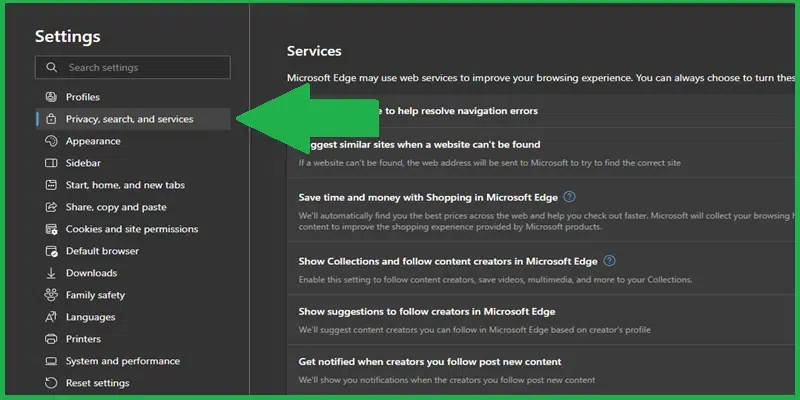This screenshot has width=800, height=400.
Task: Go to Default browser settings
Action: pos(102,251)
